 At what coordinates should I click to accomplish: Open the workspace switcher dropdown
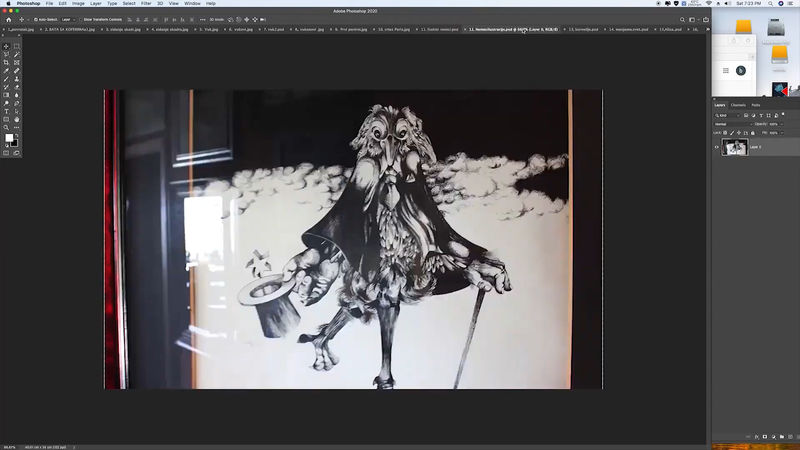coord(694,20)
